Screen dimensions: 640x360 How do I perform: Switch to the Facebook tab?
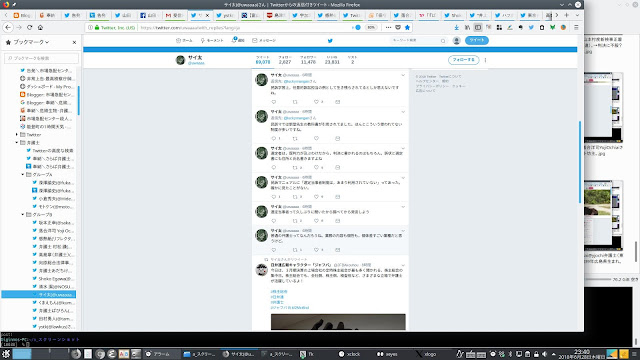click(149, 15)
